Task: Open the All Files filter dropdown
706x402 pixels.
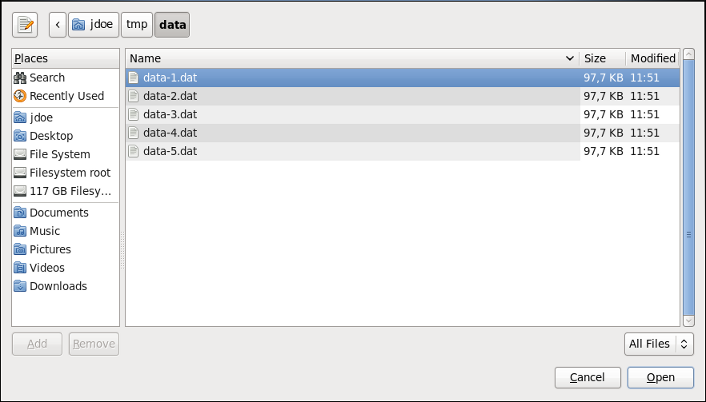Action: coord(659,344)
